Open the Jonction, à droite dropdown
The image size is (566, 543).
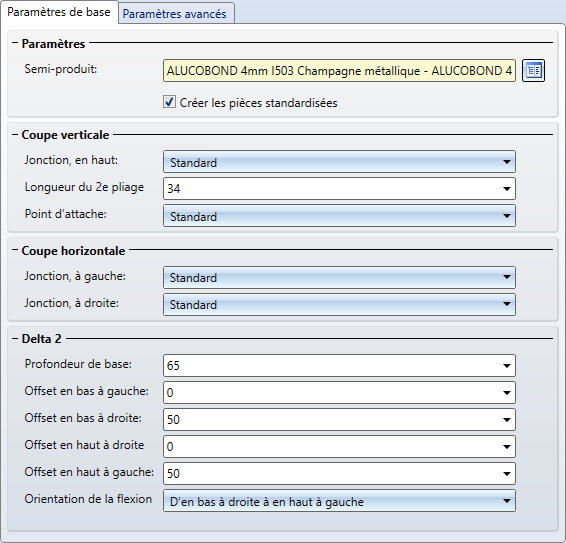coord(339,304)
